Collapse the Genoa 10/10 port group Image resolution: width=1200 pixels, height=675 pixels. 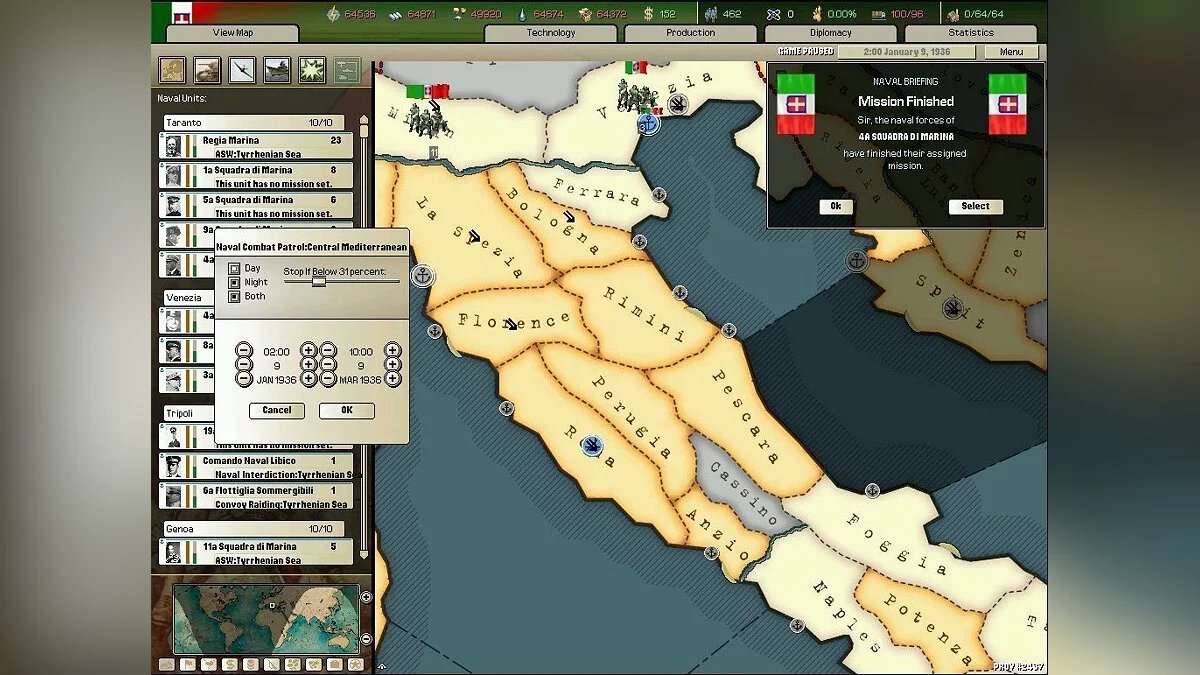[x=252, y=528]
